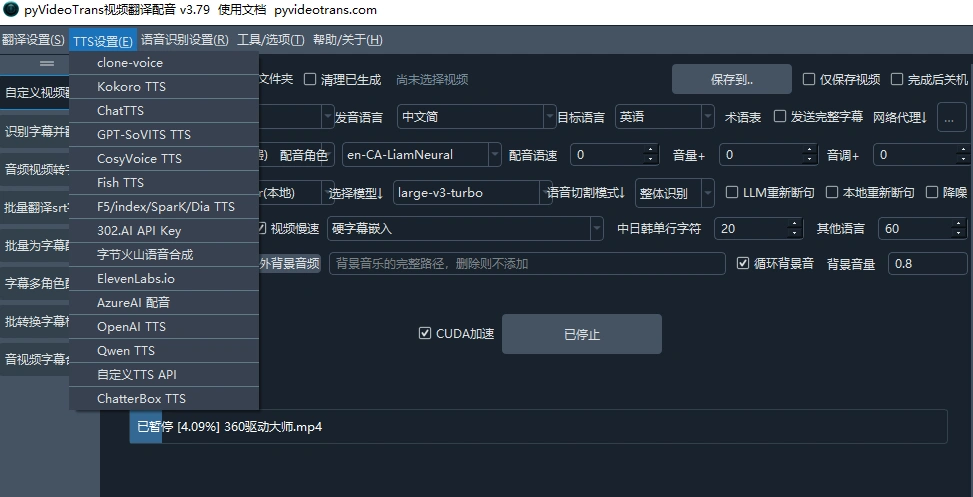Click the '...' network proxy button
973x497 pixels.
coord(951,116)
